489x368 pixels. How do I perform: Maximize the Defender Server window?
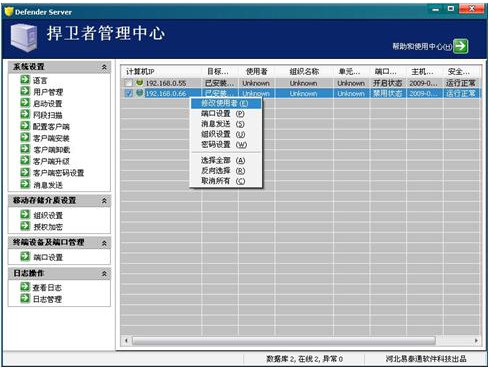pos(451,9)
